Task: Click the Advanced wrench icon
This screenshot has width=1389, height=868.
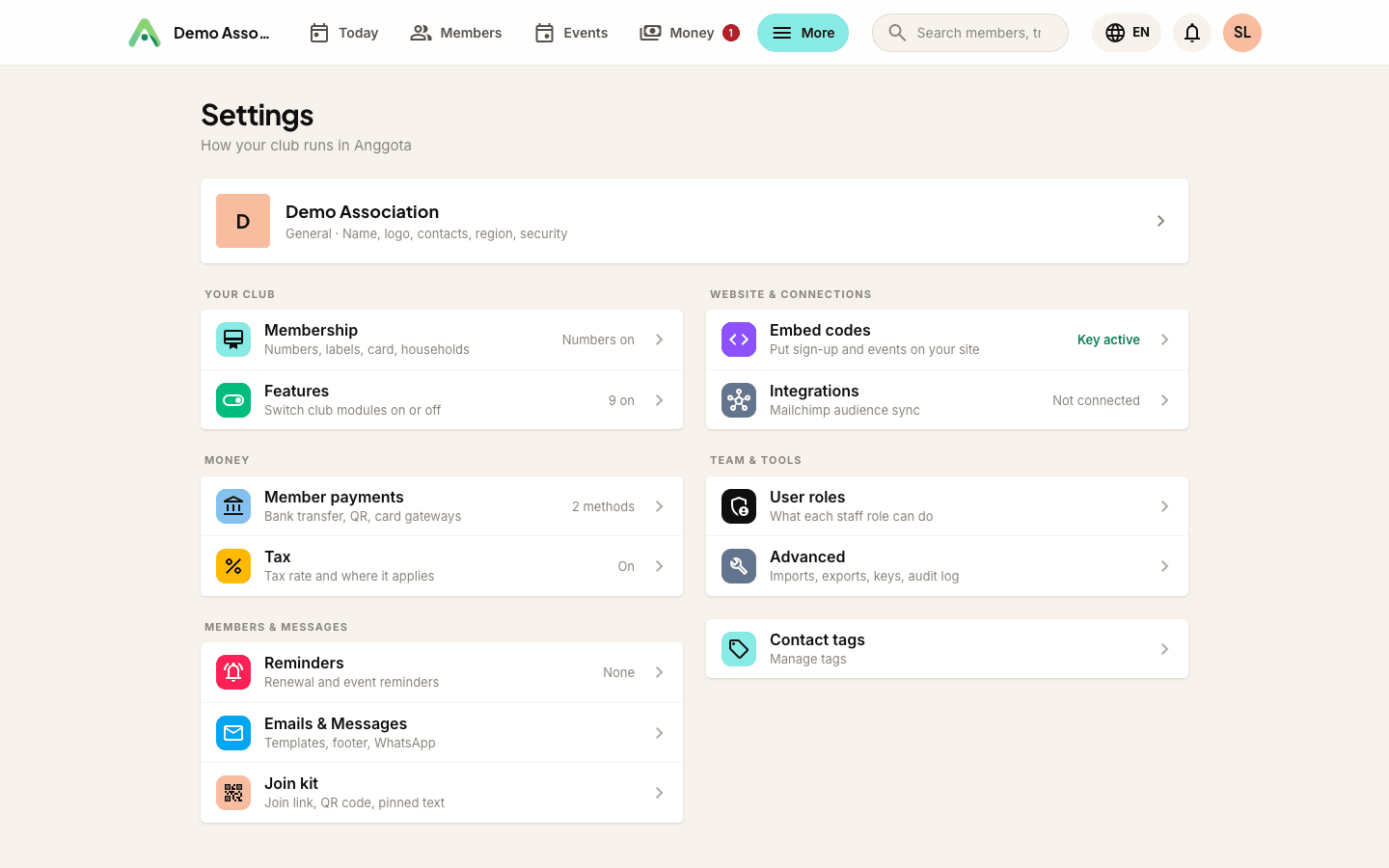Action: point(739,566)
